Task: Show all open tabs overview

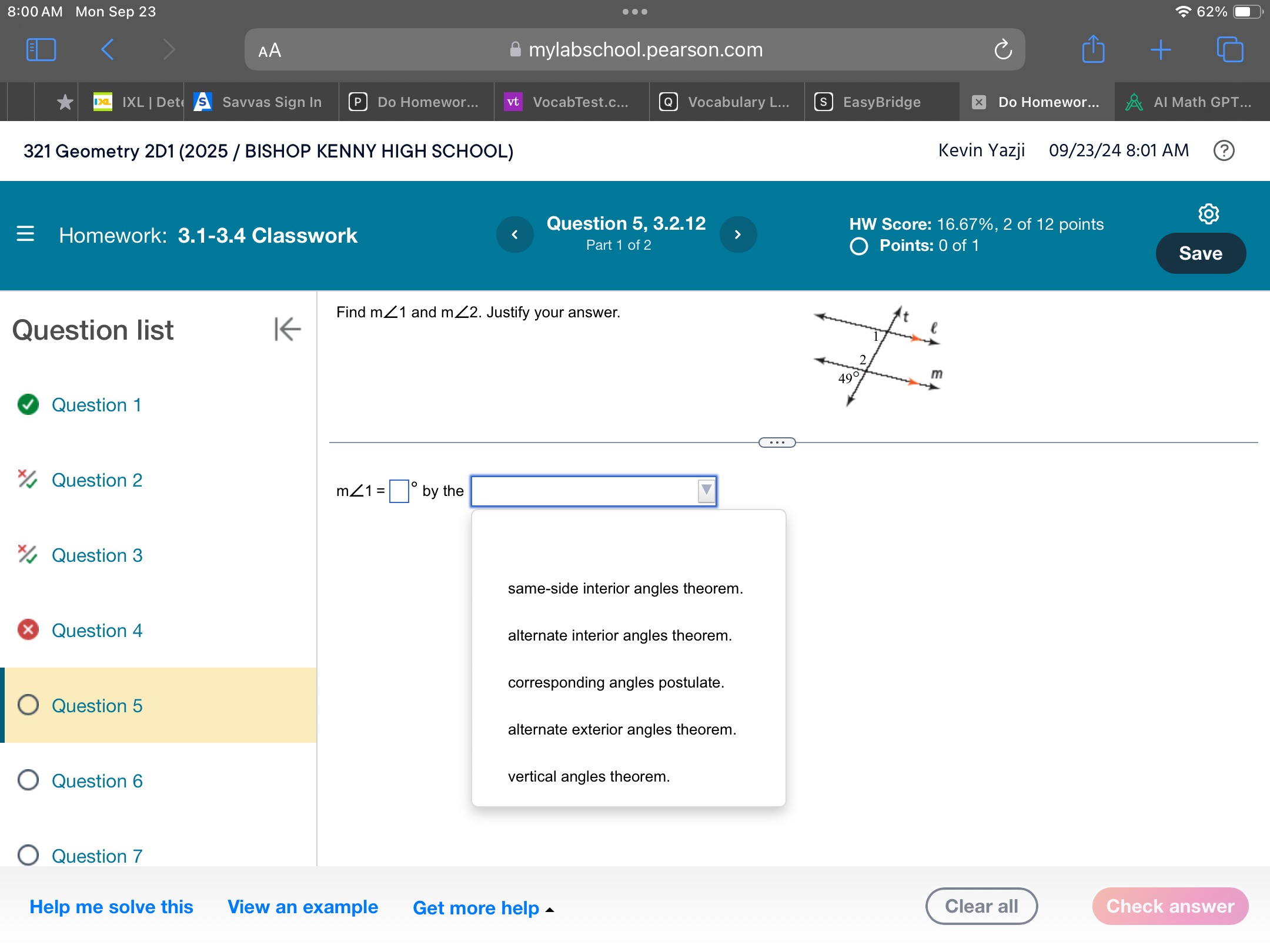Action: click(1230, 49)
